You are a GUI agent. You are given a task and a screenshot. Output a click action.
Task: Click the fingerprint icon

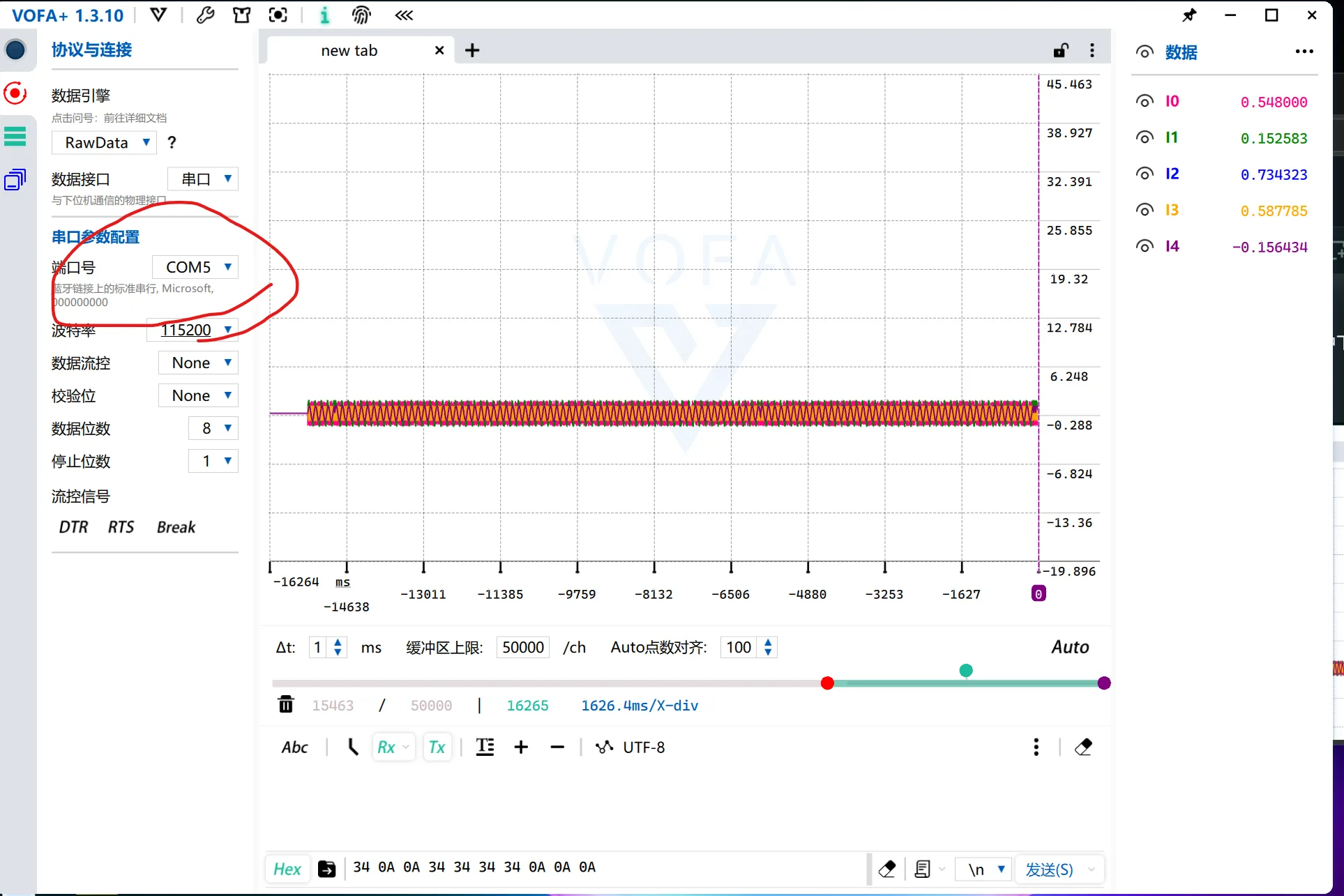(362, 15)
